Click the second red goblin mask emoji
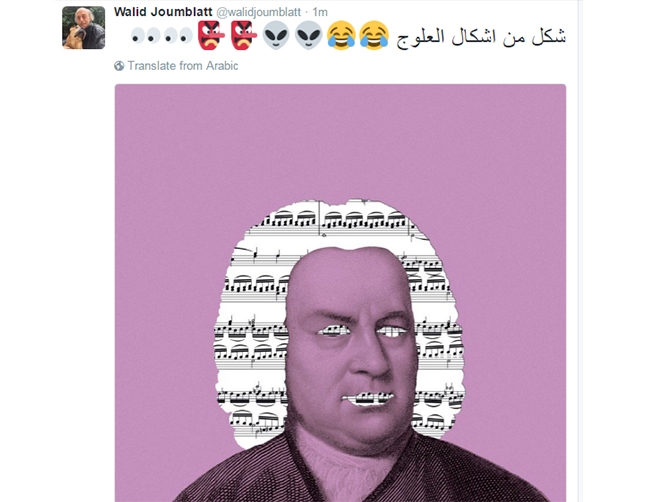Image resolution: width=665 pixels, height=502 pixels. [243, 36]
